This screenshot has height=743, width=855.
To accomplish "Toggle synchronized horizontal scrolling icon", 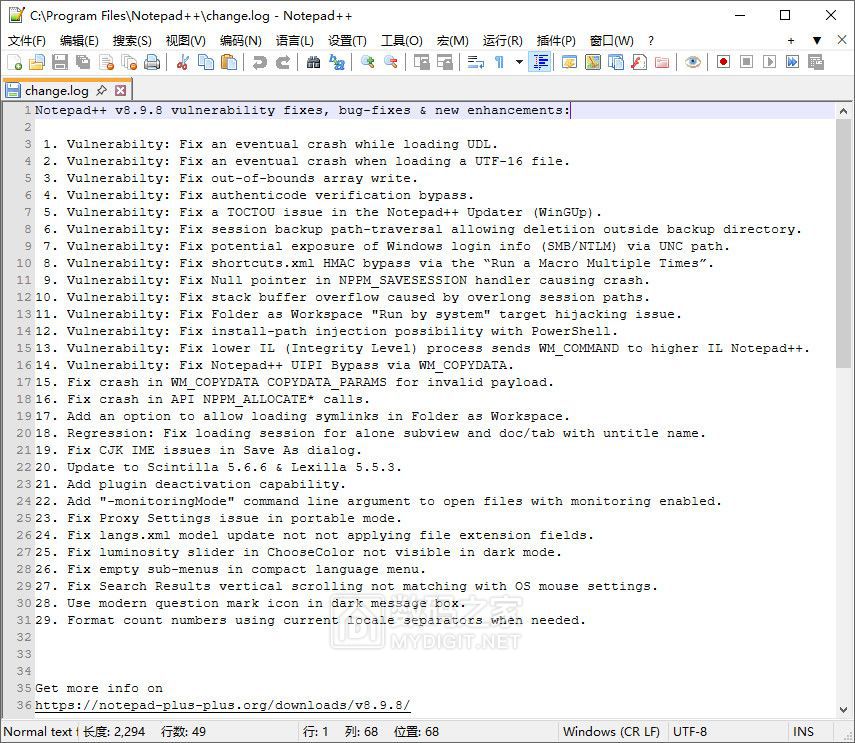I will click(444, 62).
